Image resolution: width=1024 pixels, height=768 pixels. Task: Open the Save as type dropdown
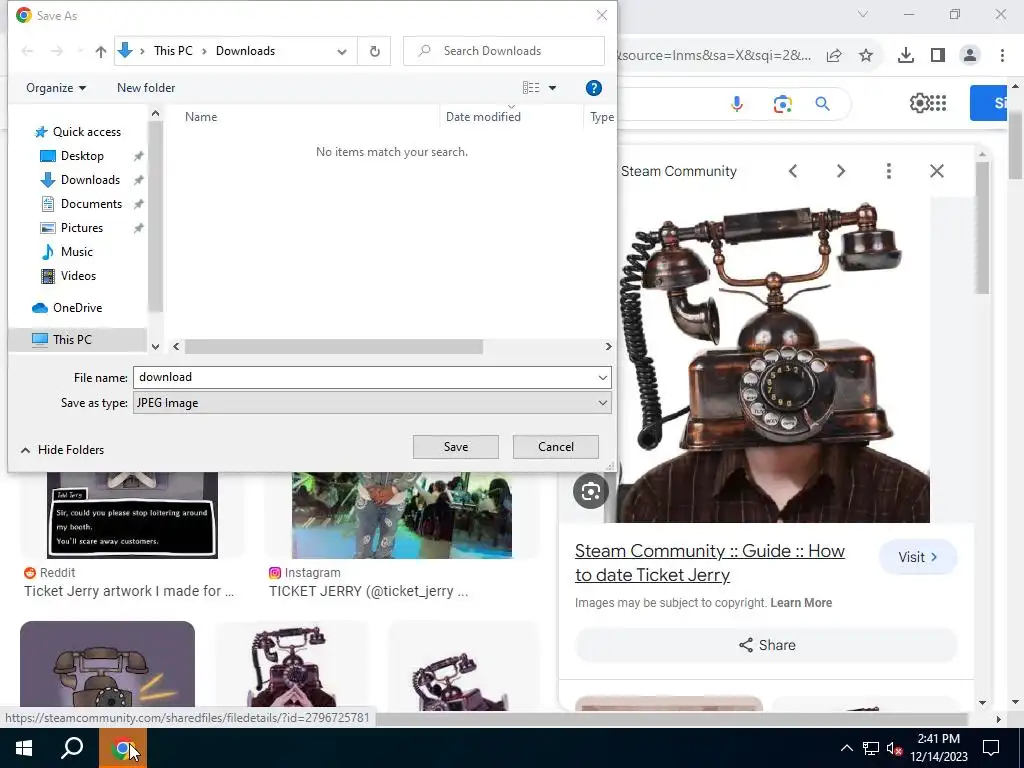point(372,403)
